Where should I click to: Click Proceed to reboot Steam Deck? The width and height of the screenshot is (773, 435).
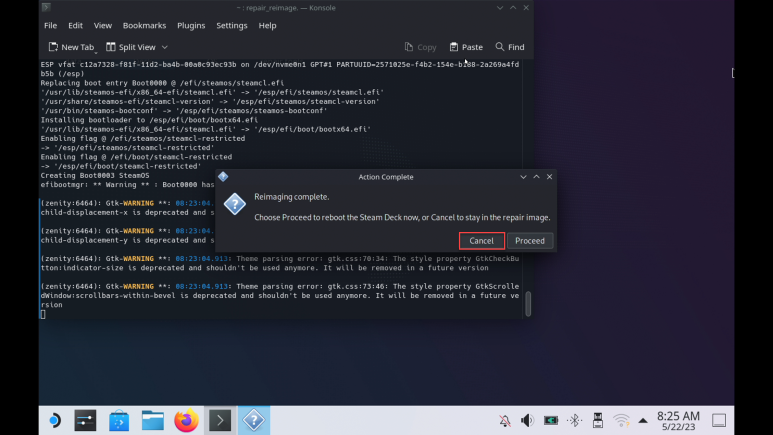coord(530,241)
